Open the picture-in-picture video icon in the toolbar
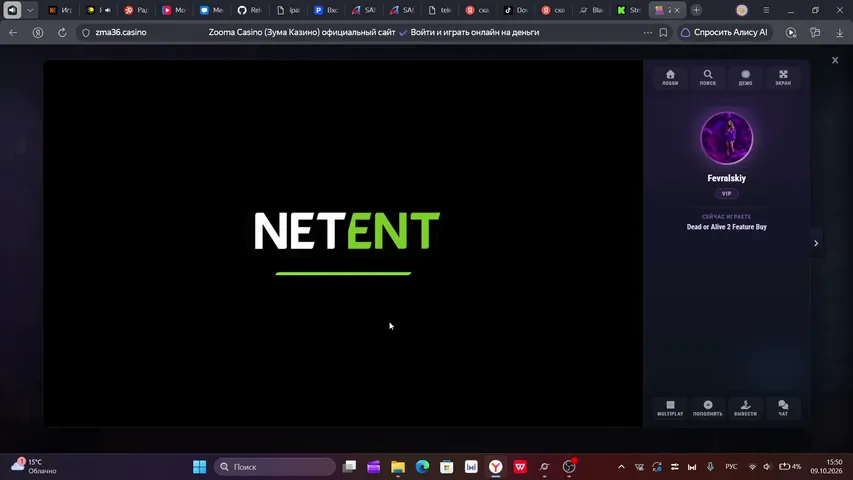The width and height of the screenshot is (853, 480). [791, 33]
